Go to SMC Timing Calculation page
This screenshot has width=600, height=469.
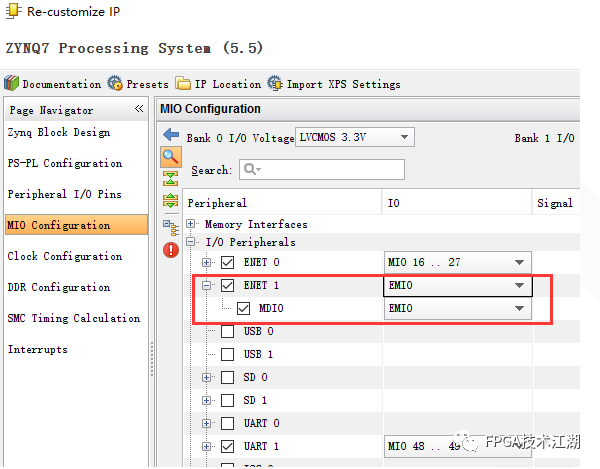(x=73, y=318)
